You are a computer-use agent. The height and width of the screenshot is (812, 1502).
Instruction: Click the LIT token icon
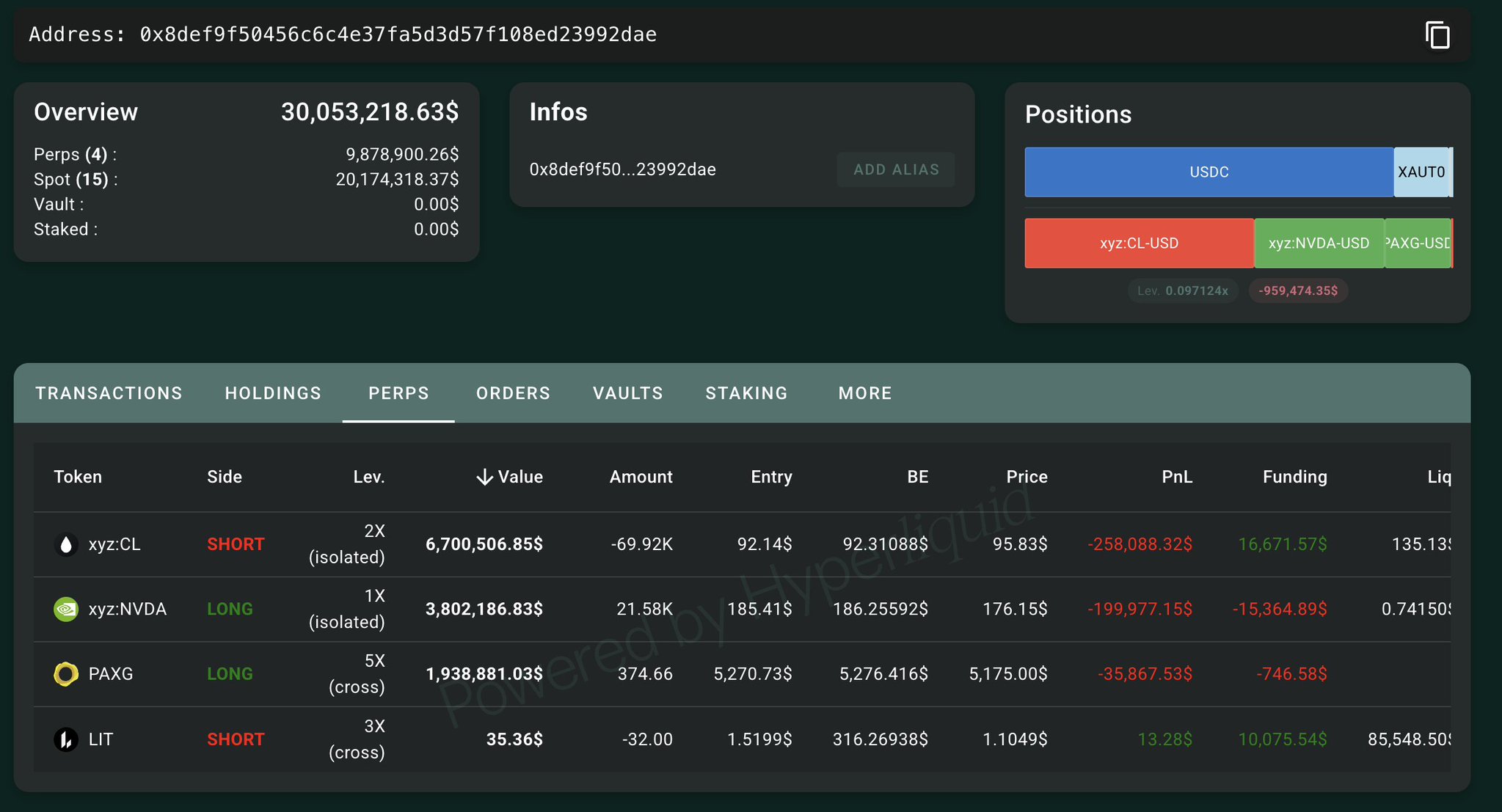pyautogui.click(x=66, y=739)
